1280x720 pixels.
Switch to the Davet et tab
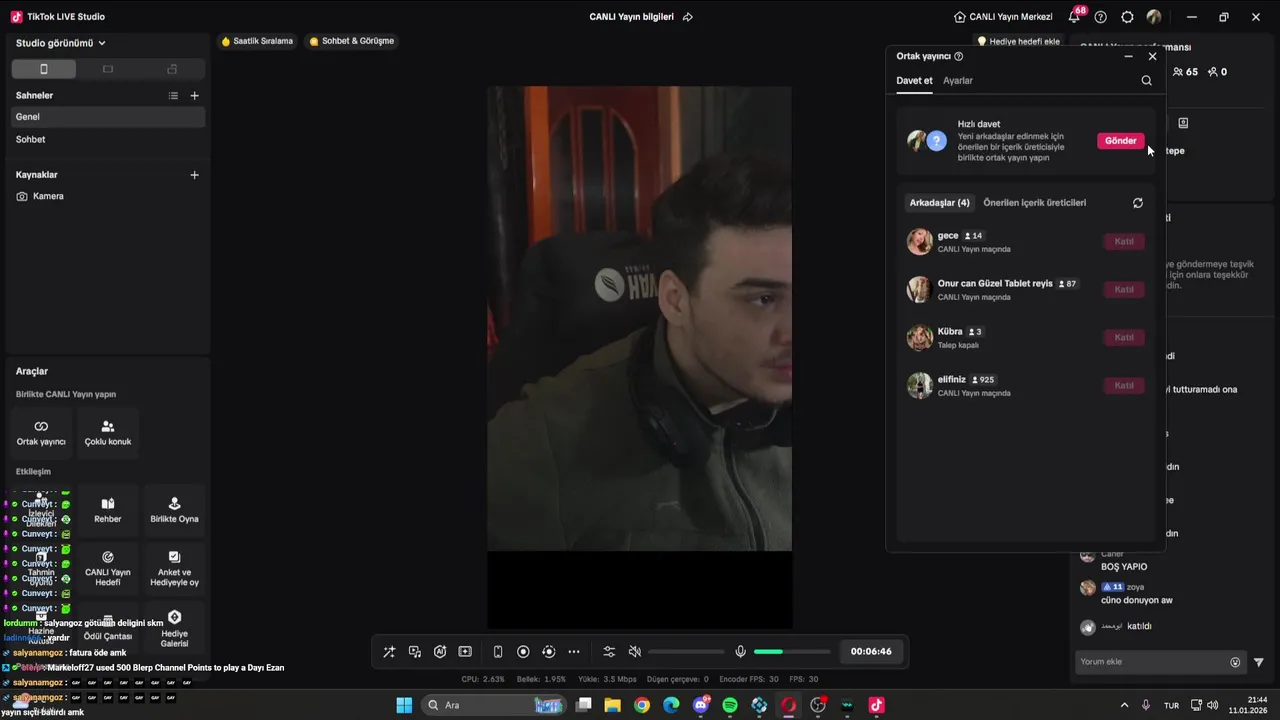pyautogui.click(x=914, y=81)
